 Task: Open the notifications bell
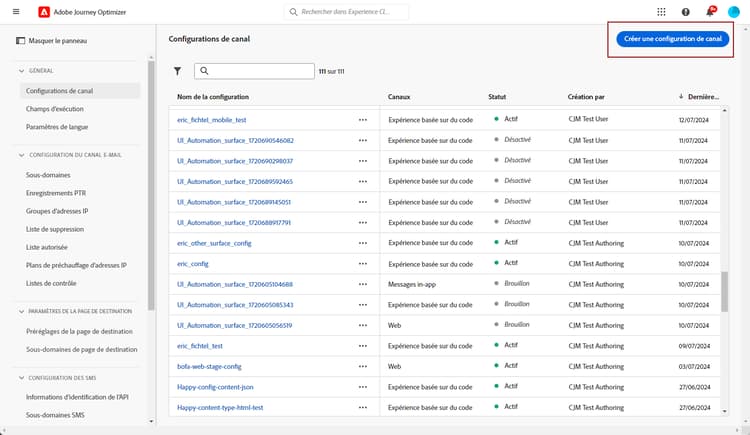tap(710, 12)
